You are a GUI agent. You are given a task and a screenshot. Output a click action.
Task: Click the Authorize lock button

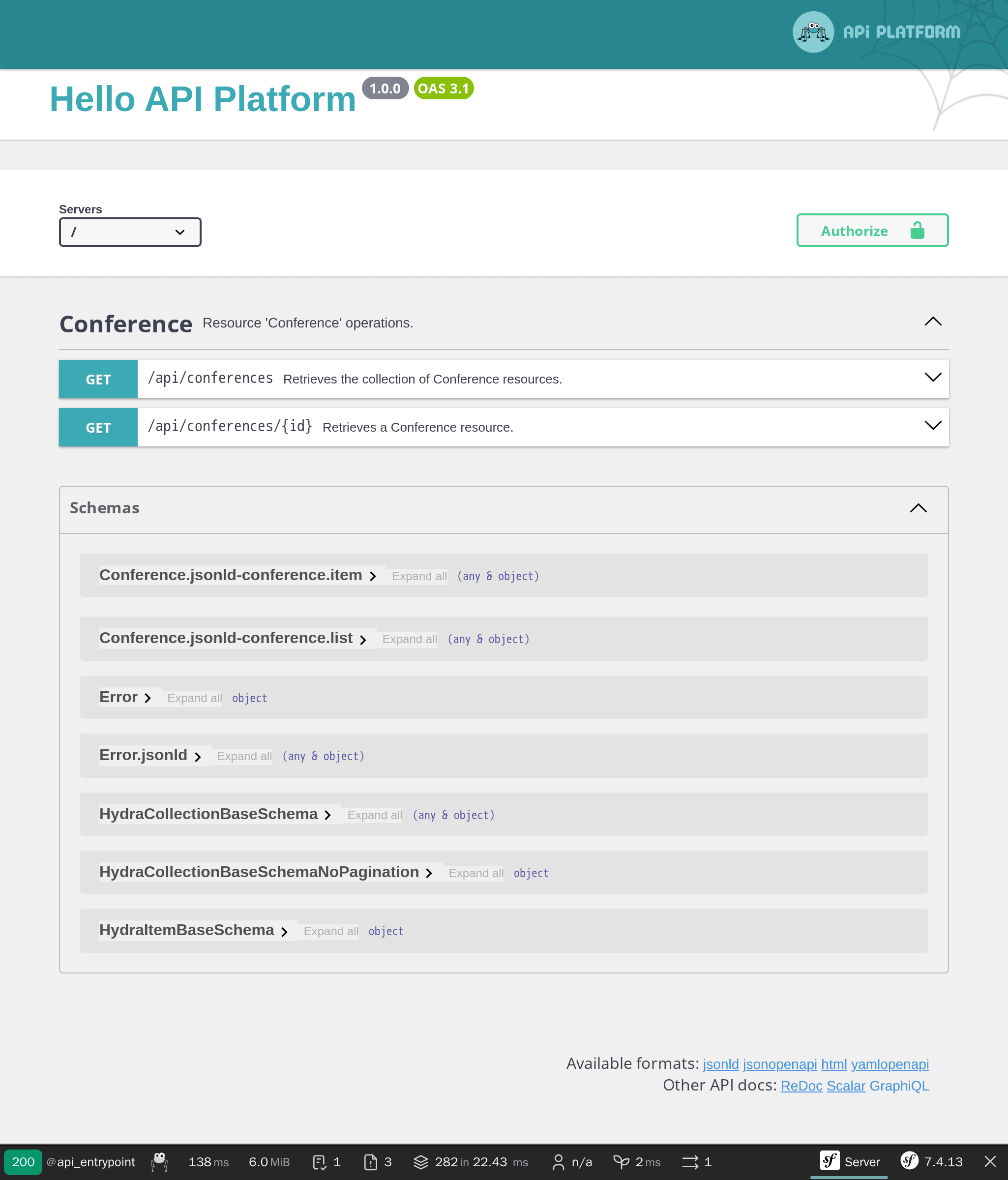872,231
